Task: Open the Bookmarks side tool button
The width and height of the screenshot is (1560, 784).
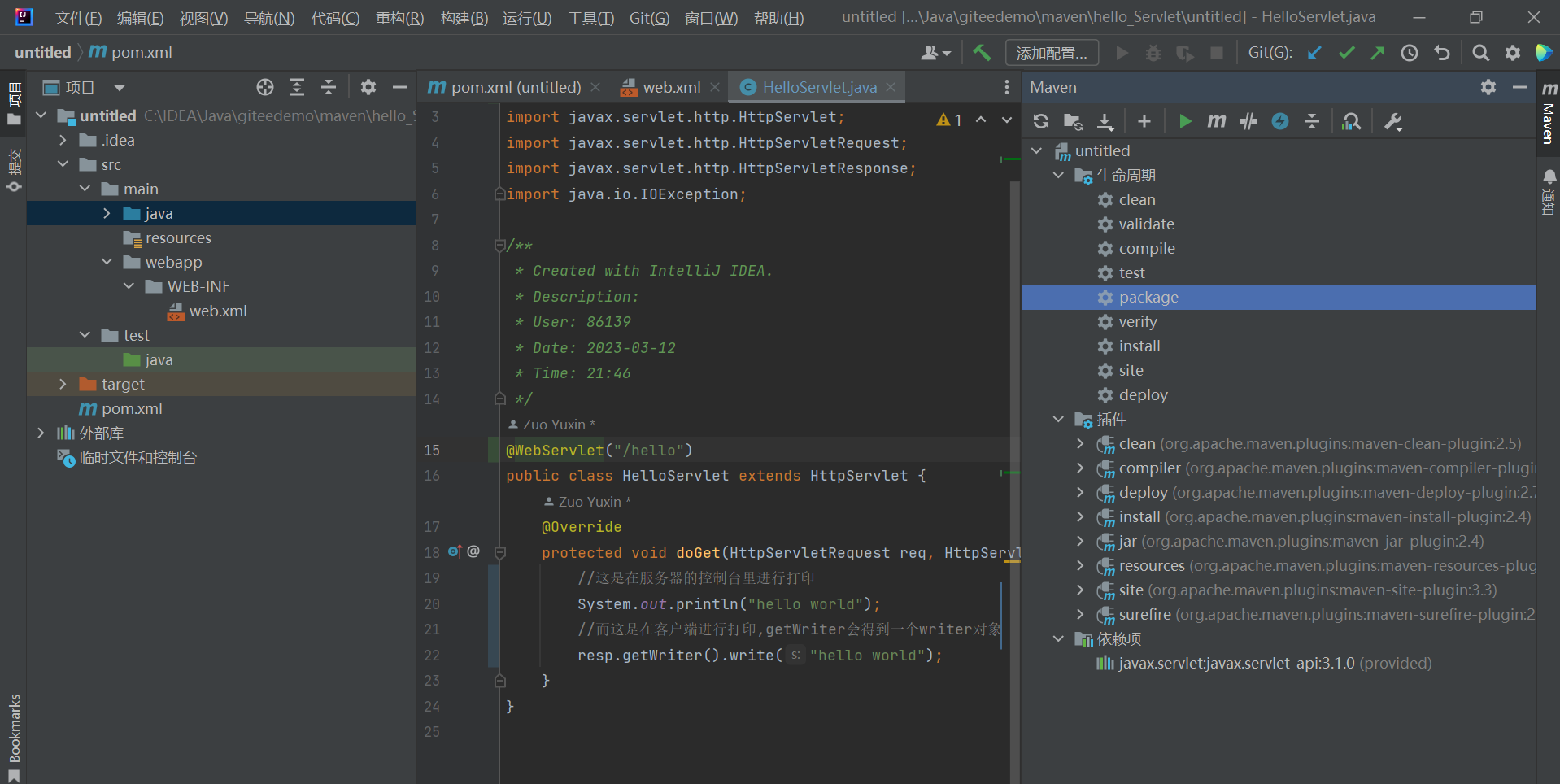Action: click(14, 738)
